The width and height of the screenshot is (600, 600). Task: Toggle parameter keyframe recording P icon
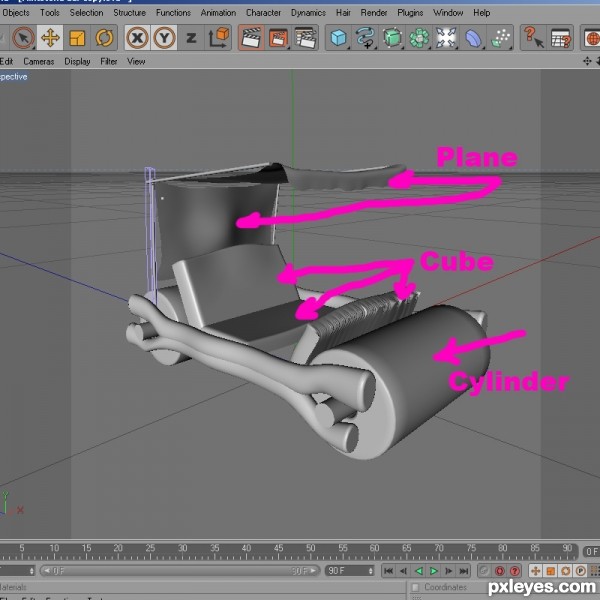[x=580, y=571]
